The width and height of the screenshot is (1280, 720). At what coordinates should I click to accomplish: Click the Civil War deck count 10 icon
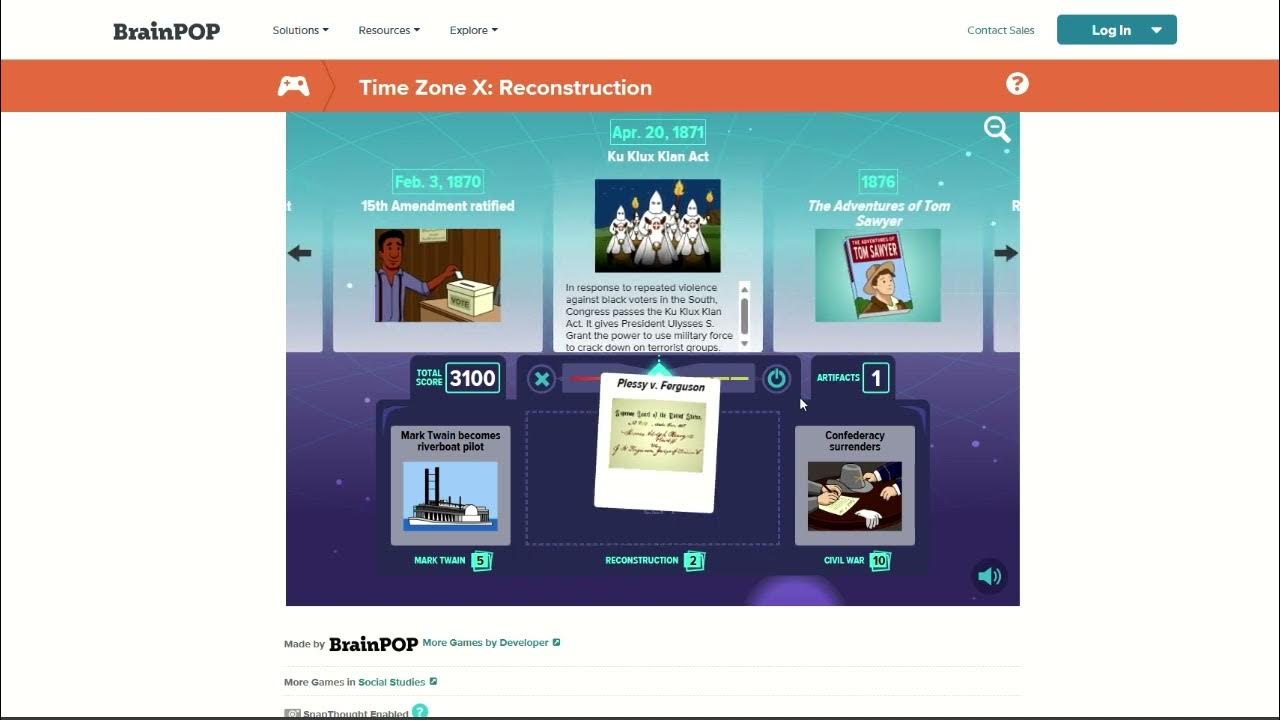(x=880, y=561)
